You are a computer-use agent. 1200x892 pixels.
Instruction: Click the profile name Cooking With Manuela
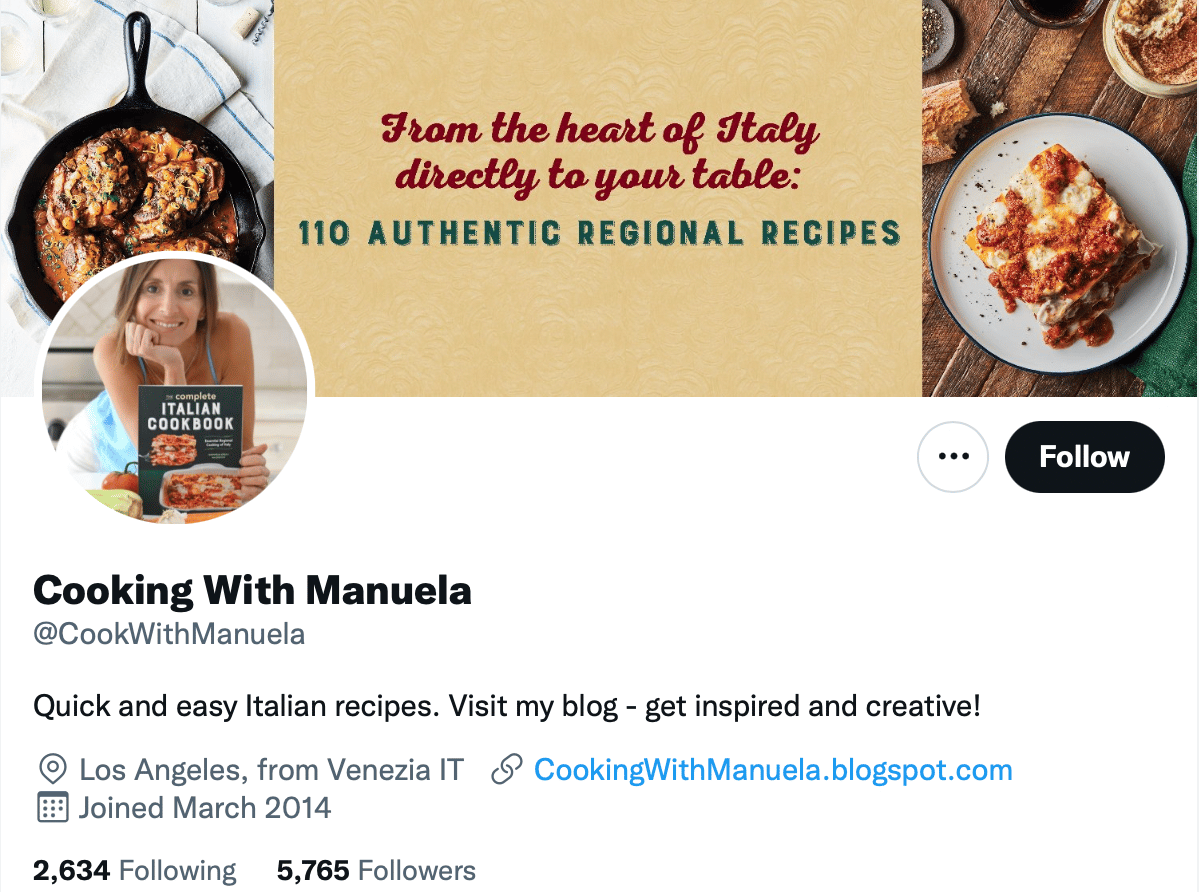click(x=253, y=590)
